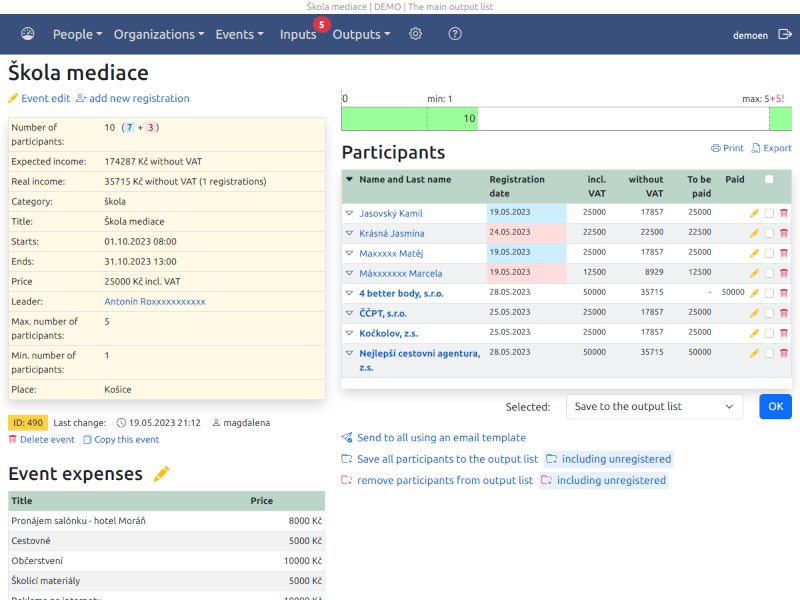
Task: Edit 4 better body registration with pencil icon
Action: coord(754,293)
